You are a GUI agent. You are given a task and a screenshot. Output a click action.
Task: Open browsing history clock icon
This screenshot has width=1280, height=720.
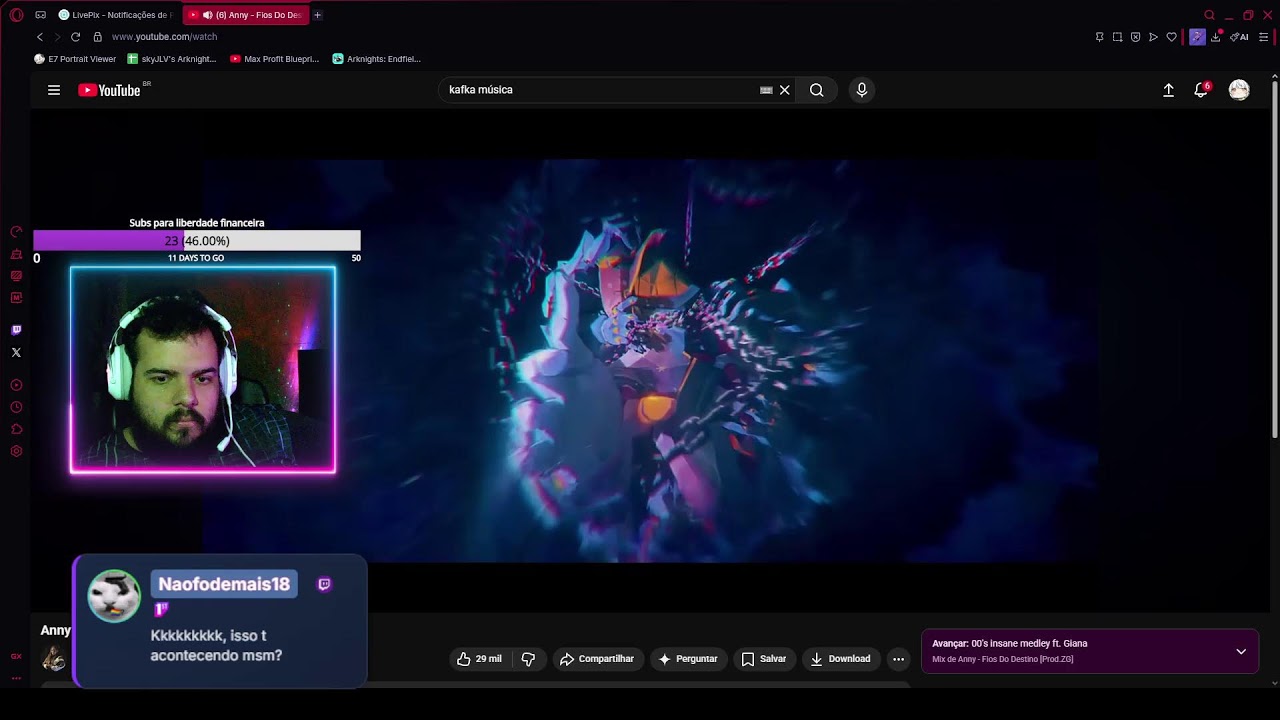pos(16,407)
